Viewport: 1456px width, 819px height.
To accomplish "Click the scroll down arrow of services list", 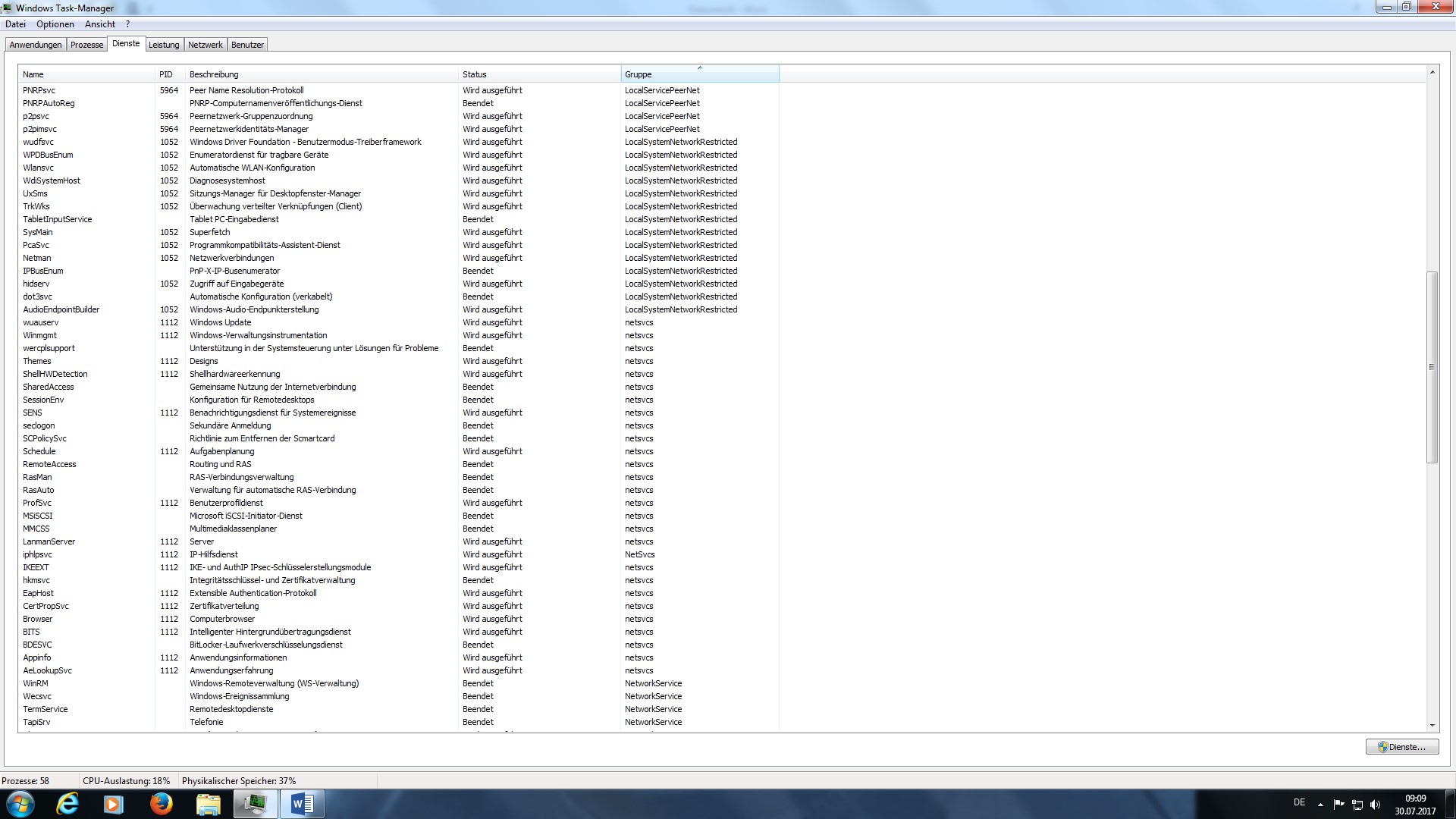I will (1432, 726).
